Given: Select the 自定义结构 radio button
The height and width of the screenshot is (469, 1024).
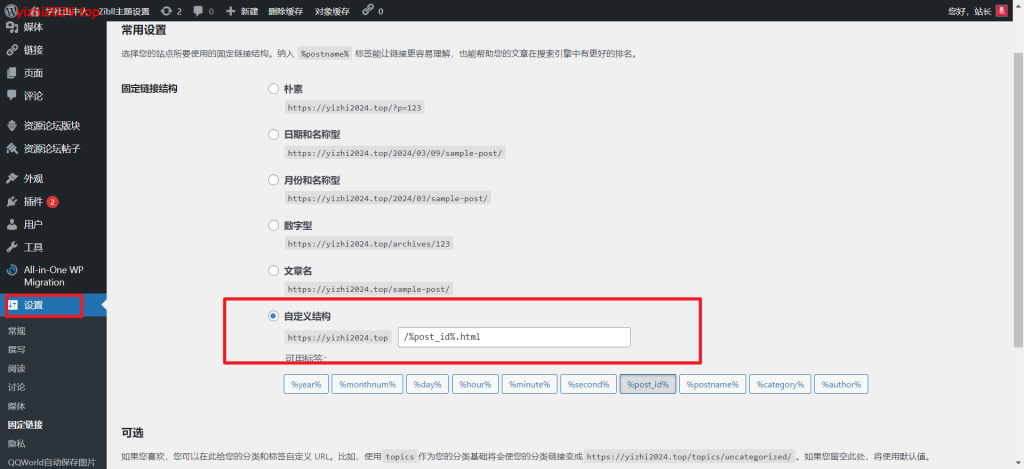Looking at the screenshot, I should [x=274, y=316].
